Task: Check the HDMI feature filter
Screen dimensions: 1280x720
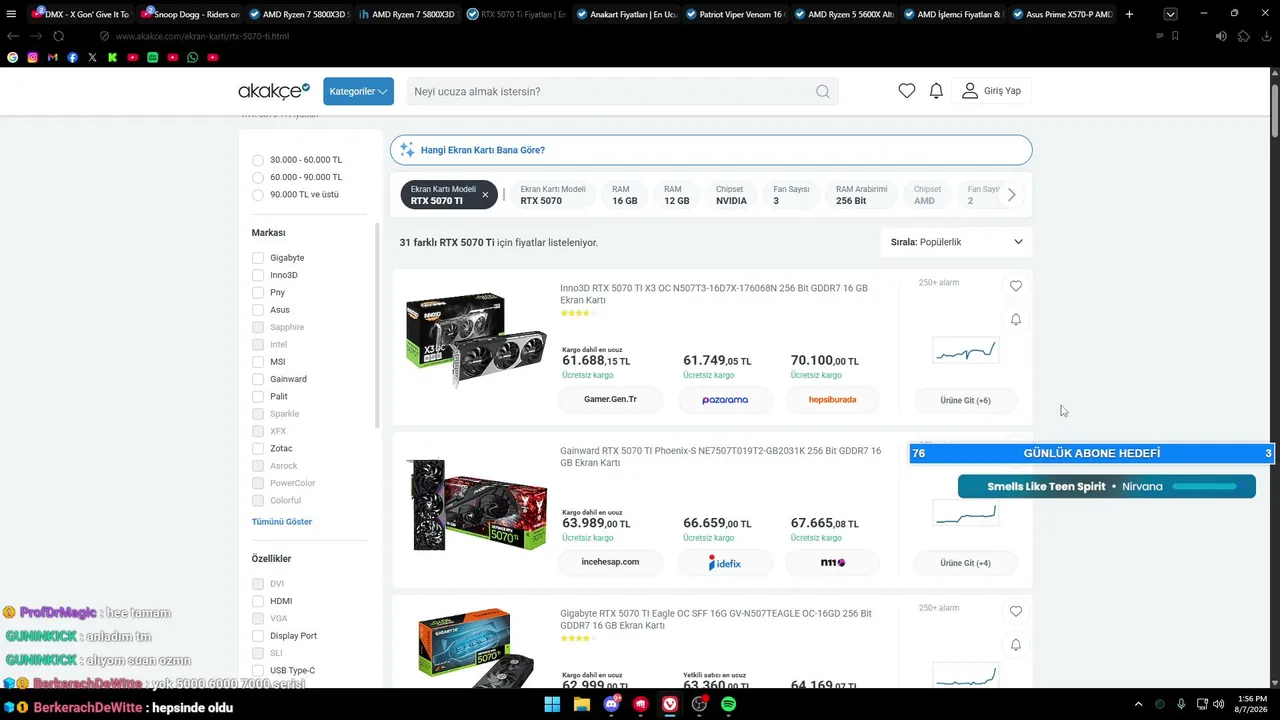Action: click(258, 601)
